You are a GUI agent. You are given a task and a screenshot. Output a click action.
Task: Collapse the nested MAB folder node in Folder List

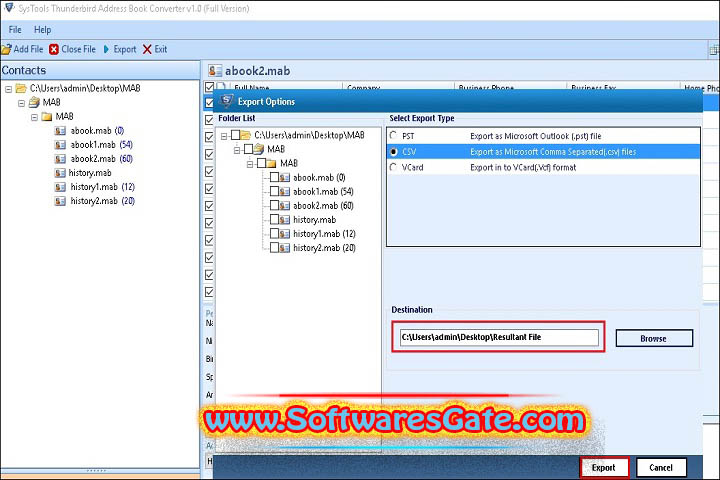point(250,164)
